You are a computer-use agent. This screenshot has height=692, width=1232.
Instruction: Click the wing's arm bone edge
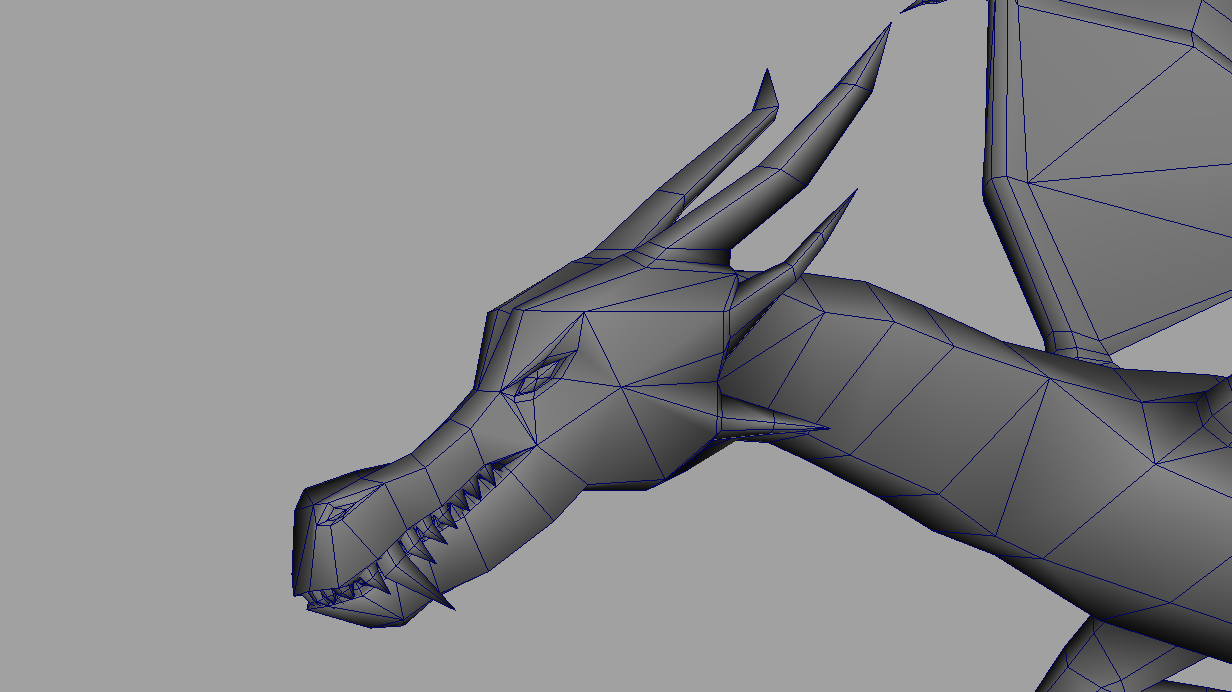tap(1012, 230)
